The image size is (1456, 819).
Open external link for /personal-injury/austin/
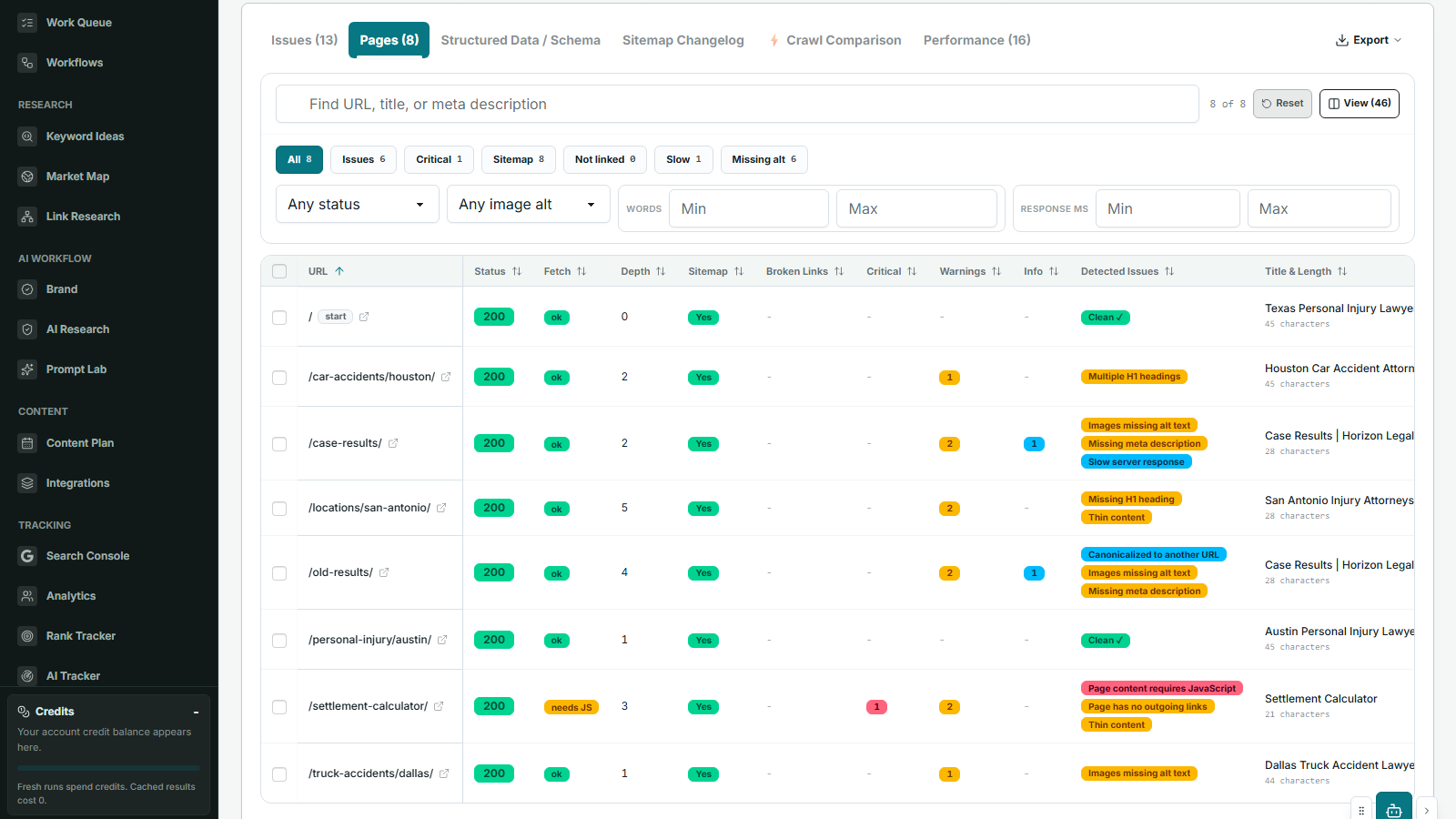point(442,640)
